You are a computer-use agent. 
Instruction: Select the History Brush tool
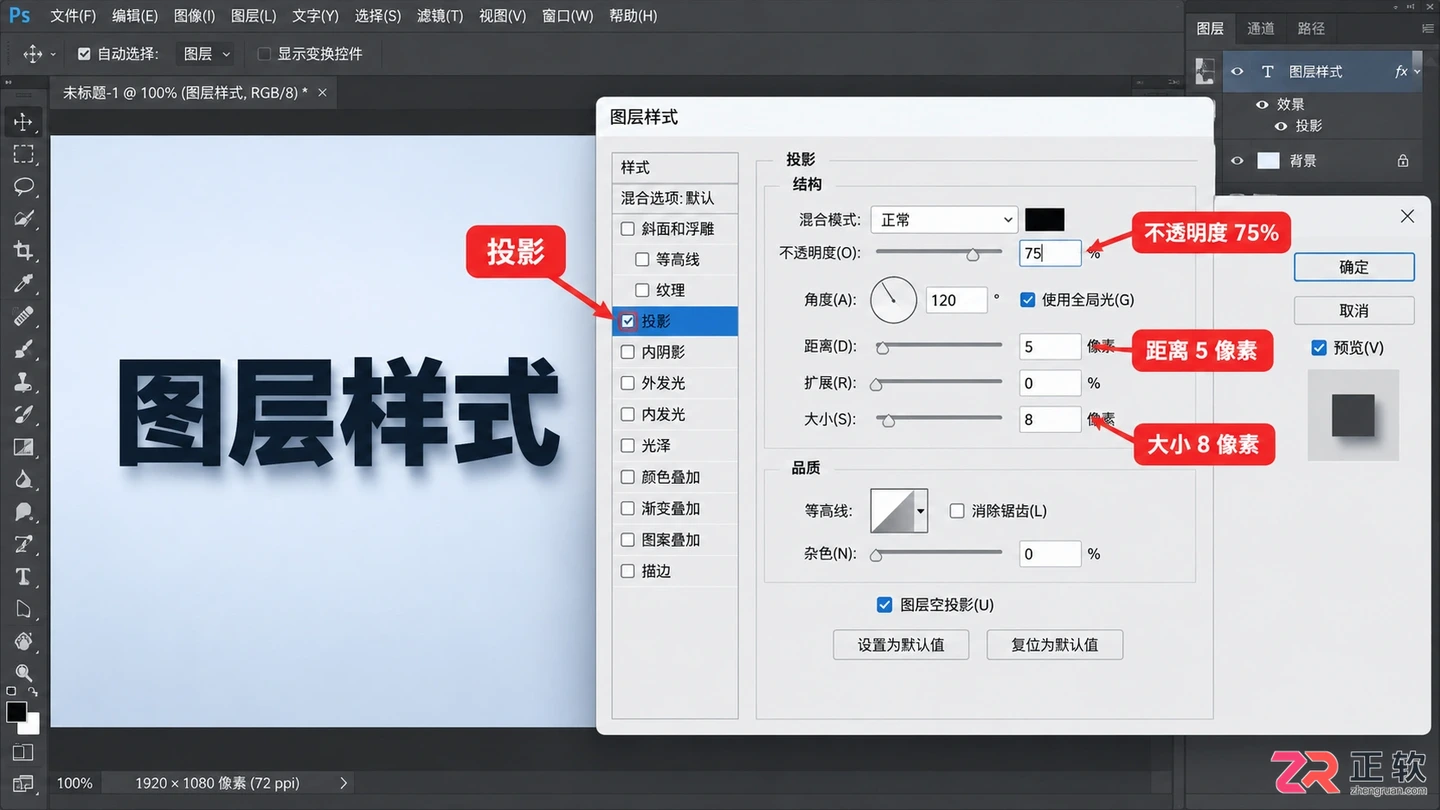coord(23,414)
